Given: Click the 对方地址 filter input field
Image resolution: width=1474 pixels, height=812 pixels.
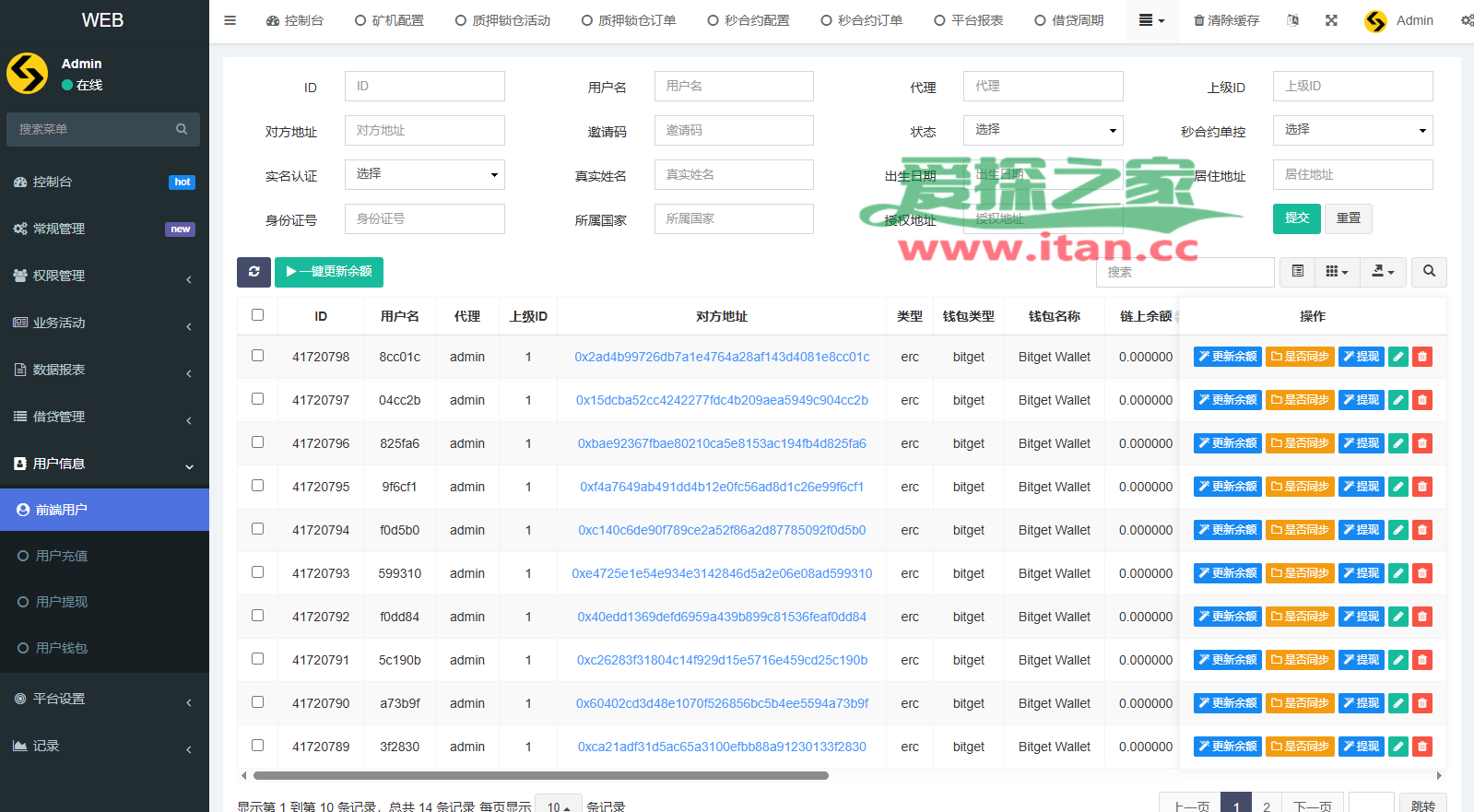Looking at the screenshot, I should (425, 130).
